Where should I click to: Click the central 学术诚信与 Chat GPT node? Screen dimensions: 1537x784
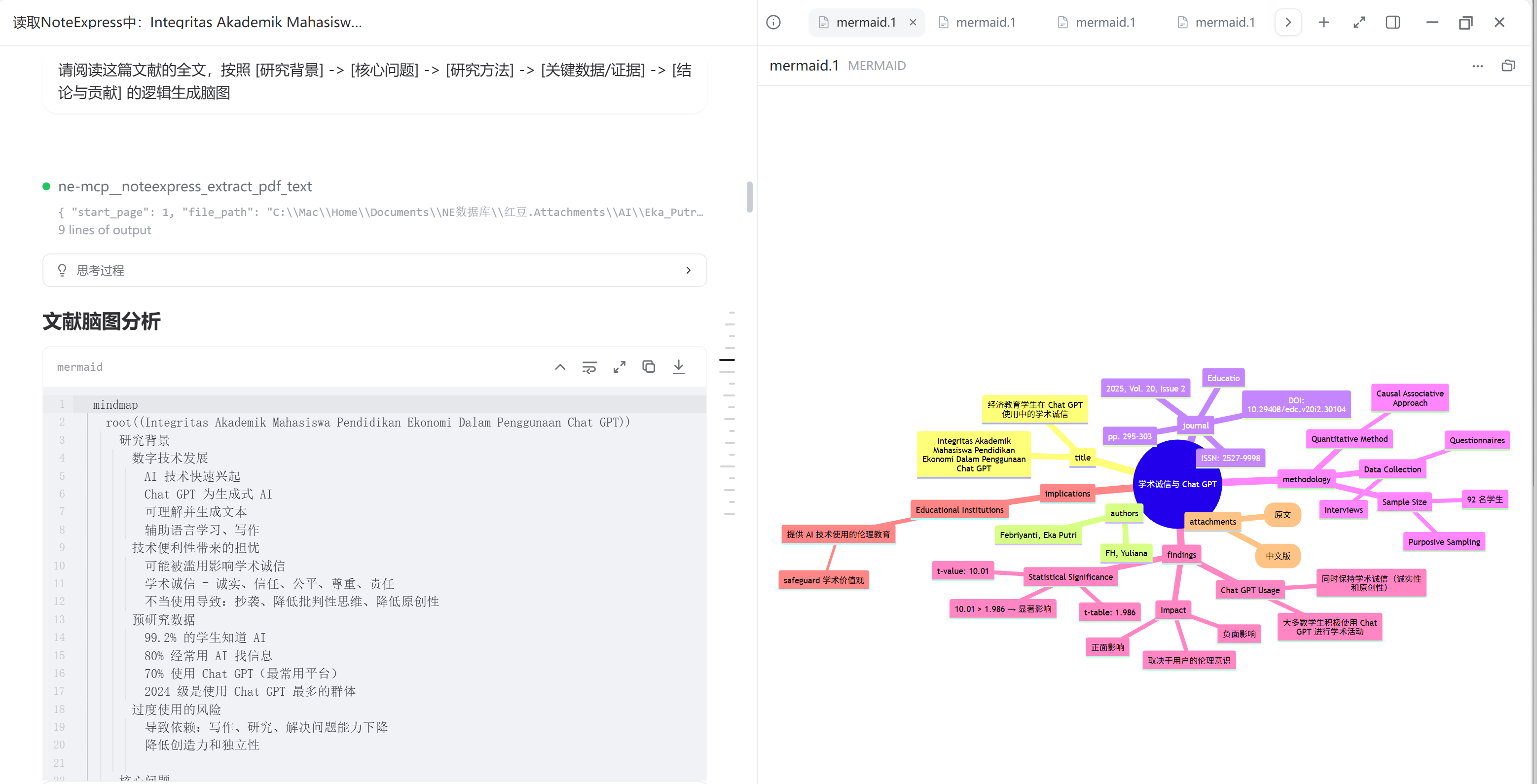(x=1177, y=485)
